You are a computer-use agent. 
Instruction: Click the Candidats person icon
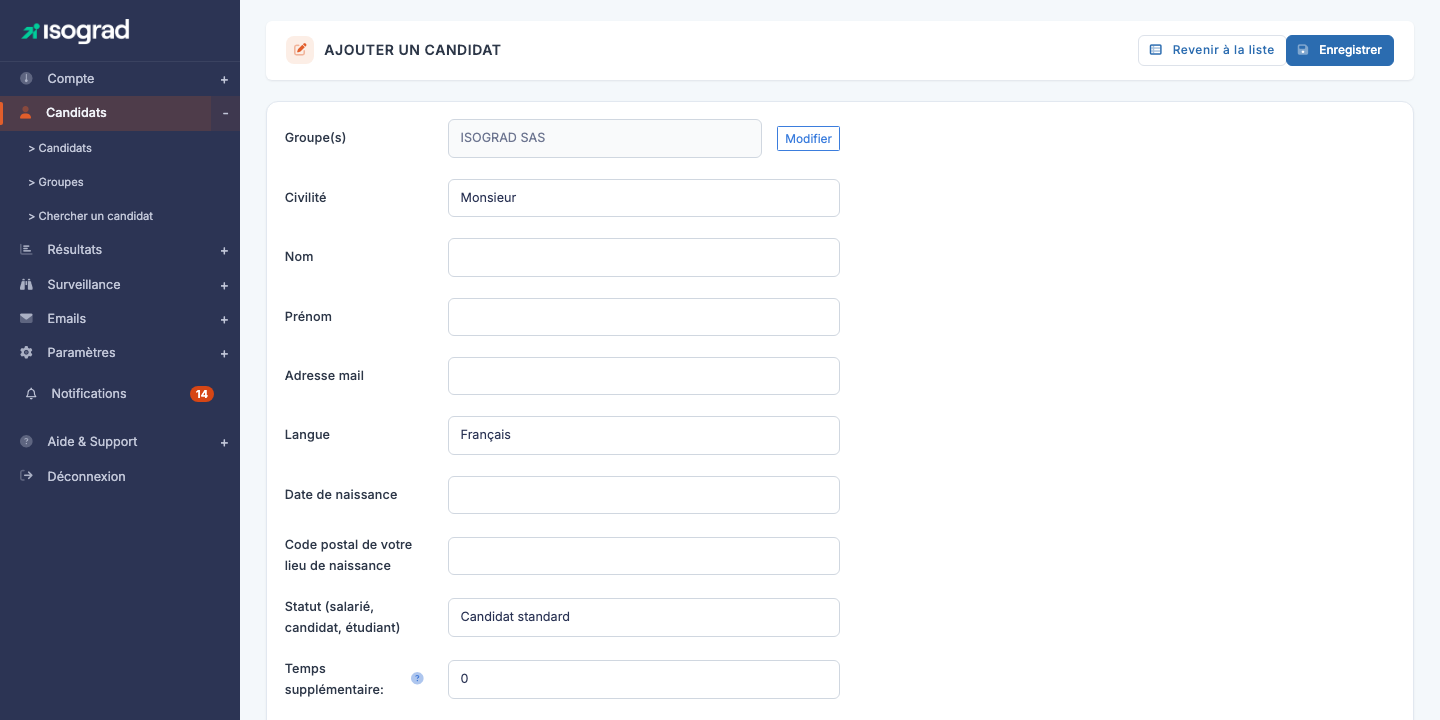click(26, 113)
